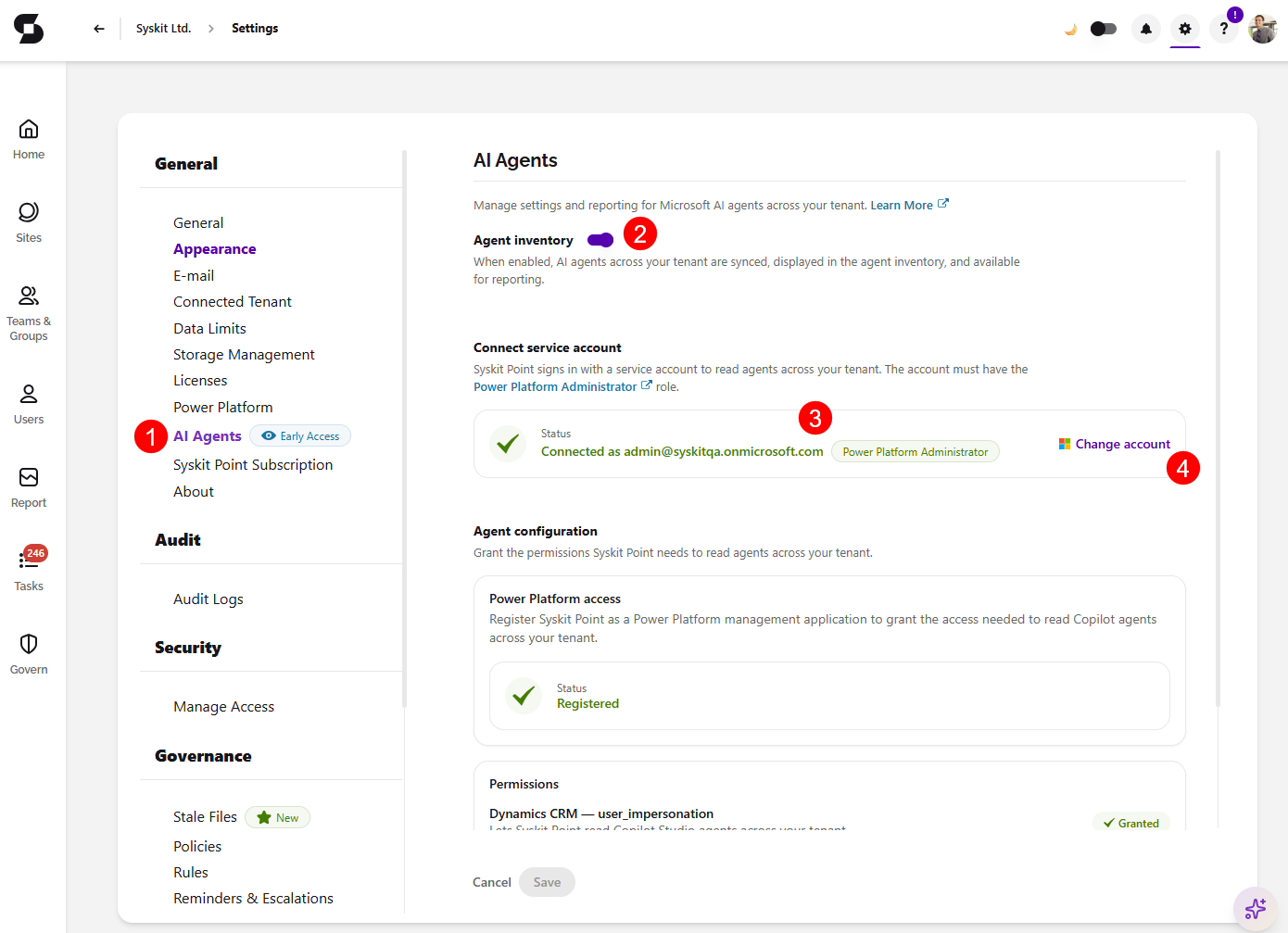Click the connected status checkmark icon

pos(508,444)
